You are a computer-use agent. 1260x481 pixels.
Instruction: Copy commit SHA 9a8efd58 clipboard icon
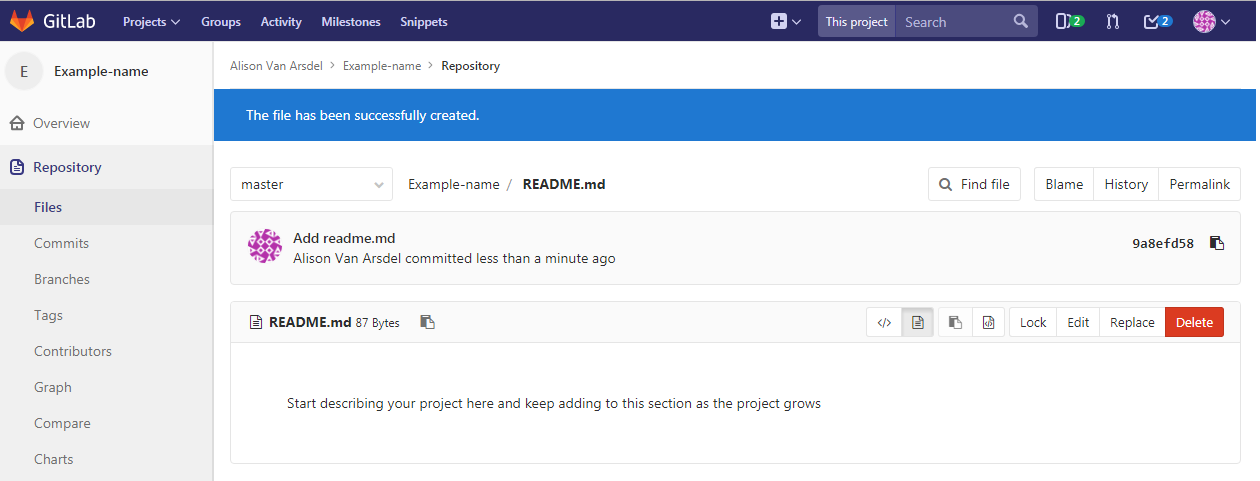point(1217,243)
